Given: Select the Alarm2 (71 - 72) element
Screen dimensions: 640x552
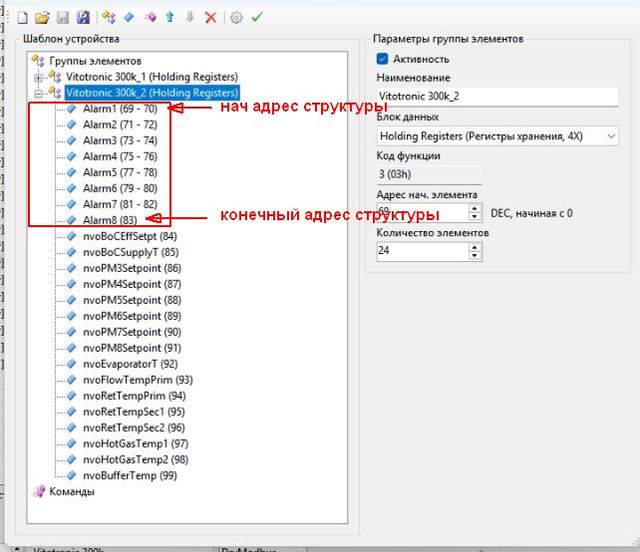Looking at the screenshot, I should pyautogui.click(x=120, y=125).
